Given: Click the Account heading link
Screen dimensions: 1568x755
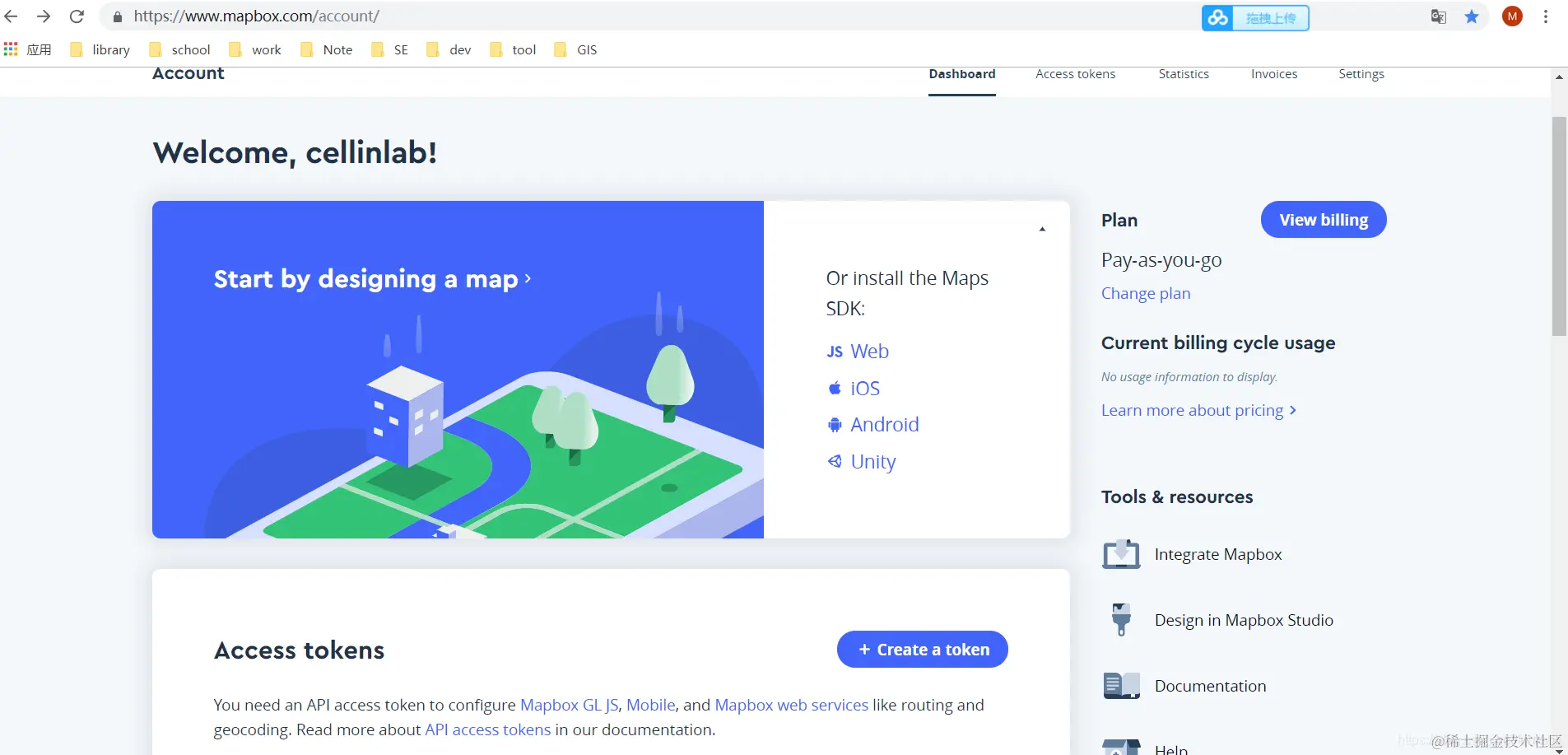Looking at the screenshot, I should point(188,74).
